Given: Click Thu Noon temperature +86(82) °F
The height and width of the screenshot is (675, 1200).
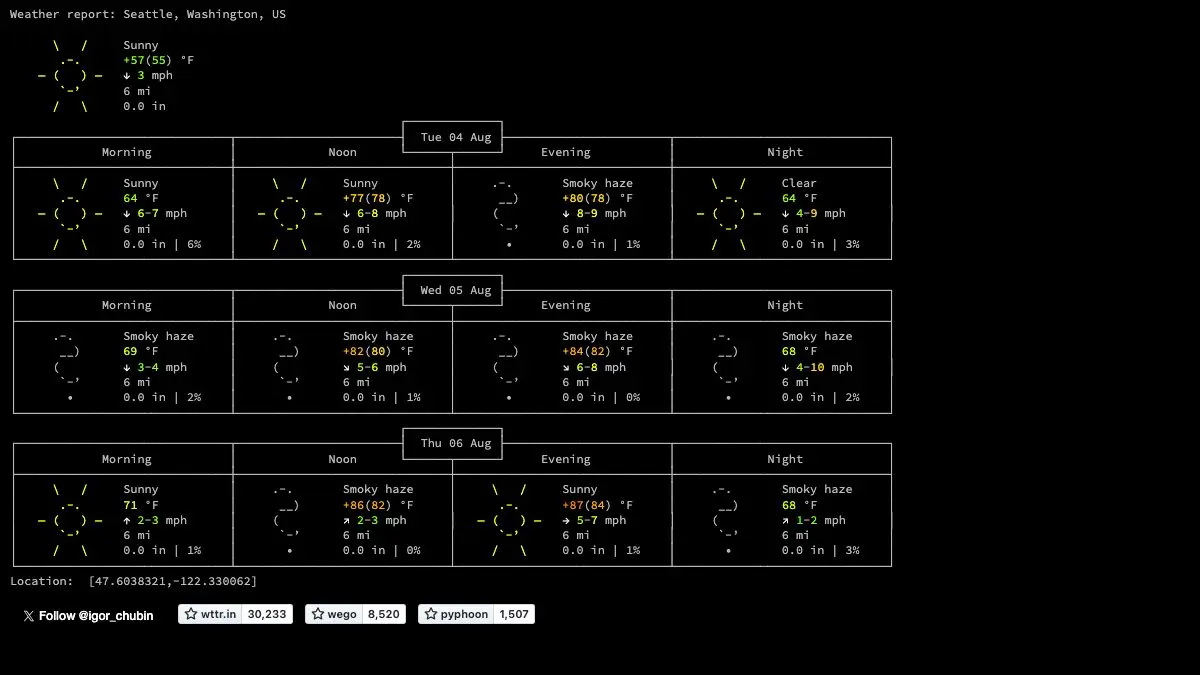Looking at the screenshot, I should [x=378, y=504].
